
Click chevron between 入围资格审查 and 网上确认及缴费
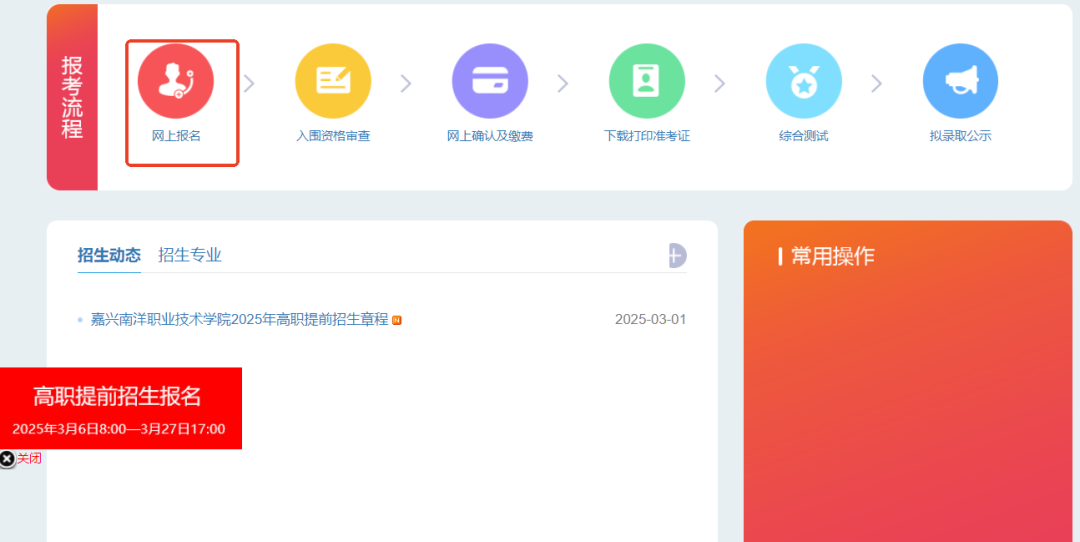(x=406, y=84)
